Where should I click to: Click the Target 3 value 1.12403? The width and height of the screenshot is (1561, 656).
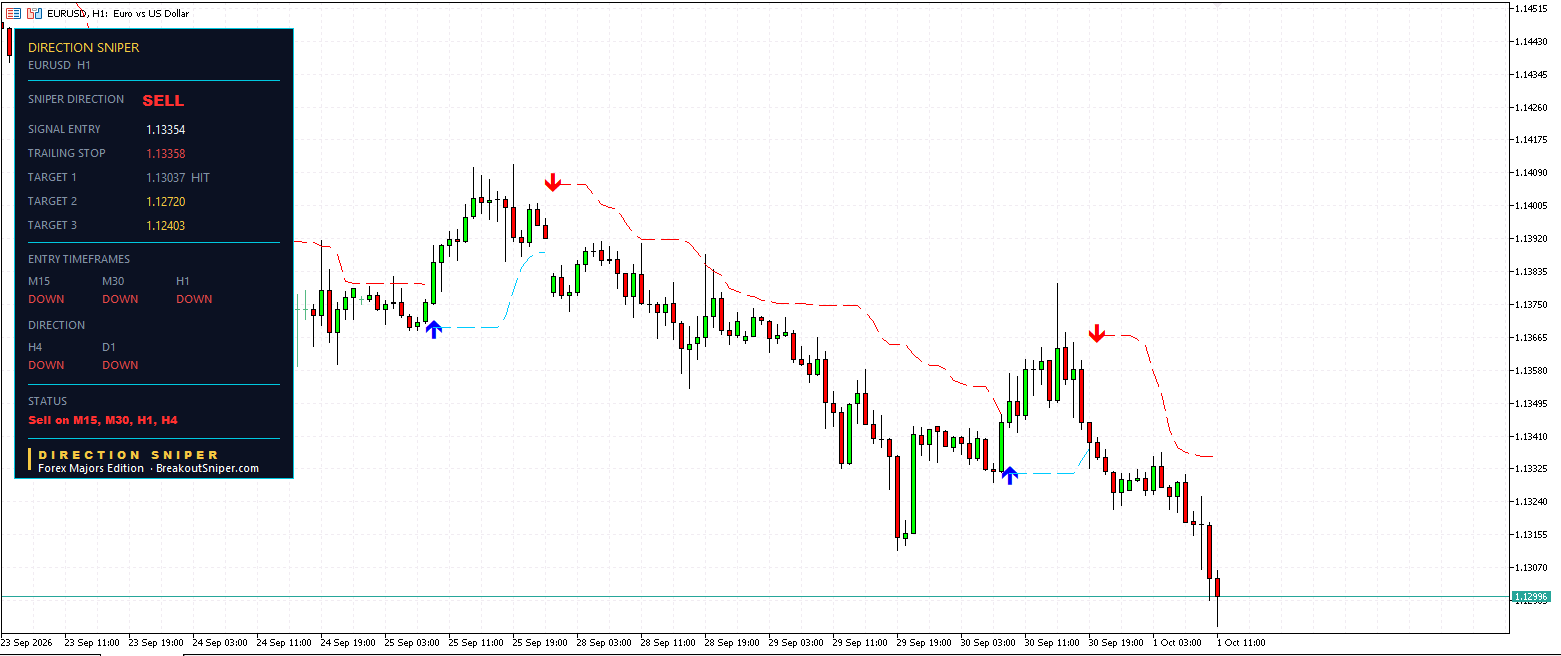[x=166, y=226]
